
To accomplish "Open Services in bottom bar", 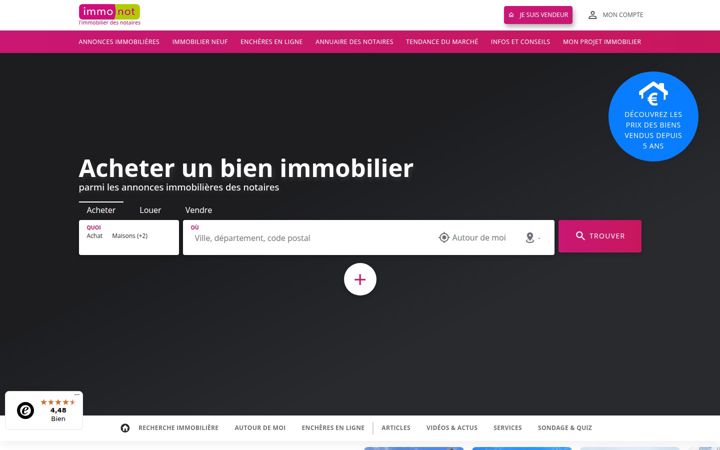I will [507, 428].
